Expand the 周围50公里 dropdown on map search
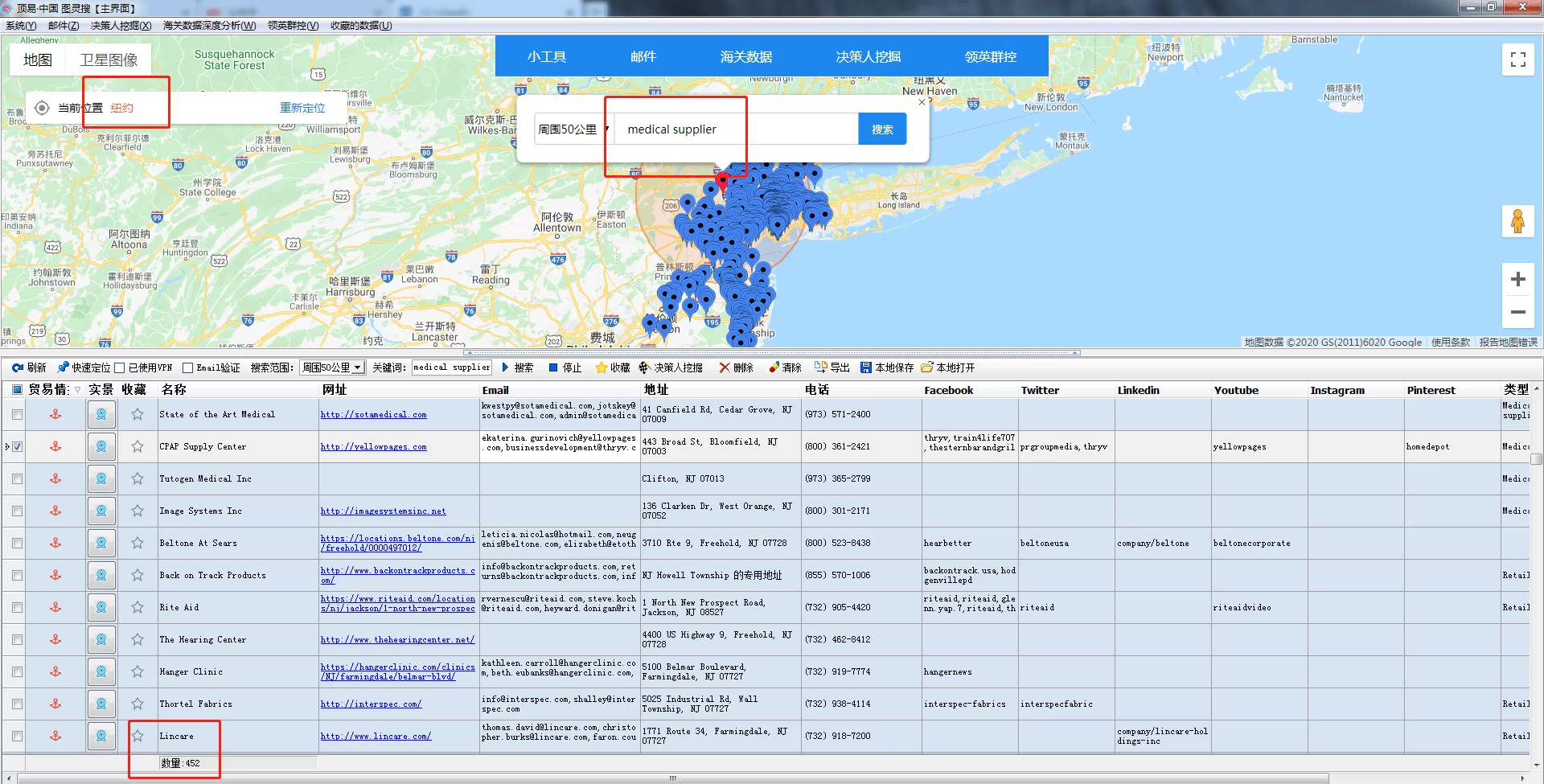 573,129
